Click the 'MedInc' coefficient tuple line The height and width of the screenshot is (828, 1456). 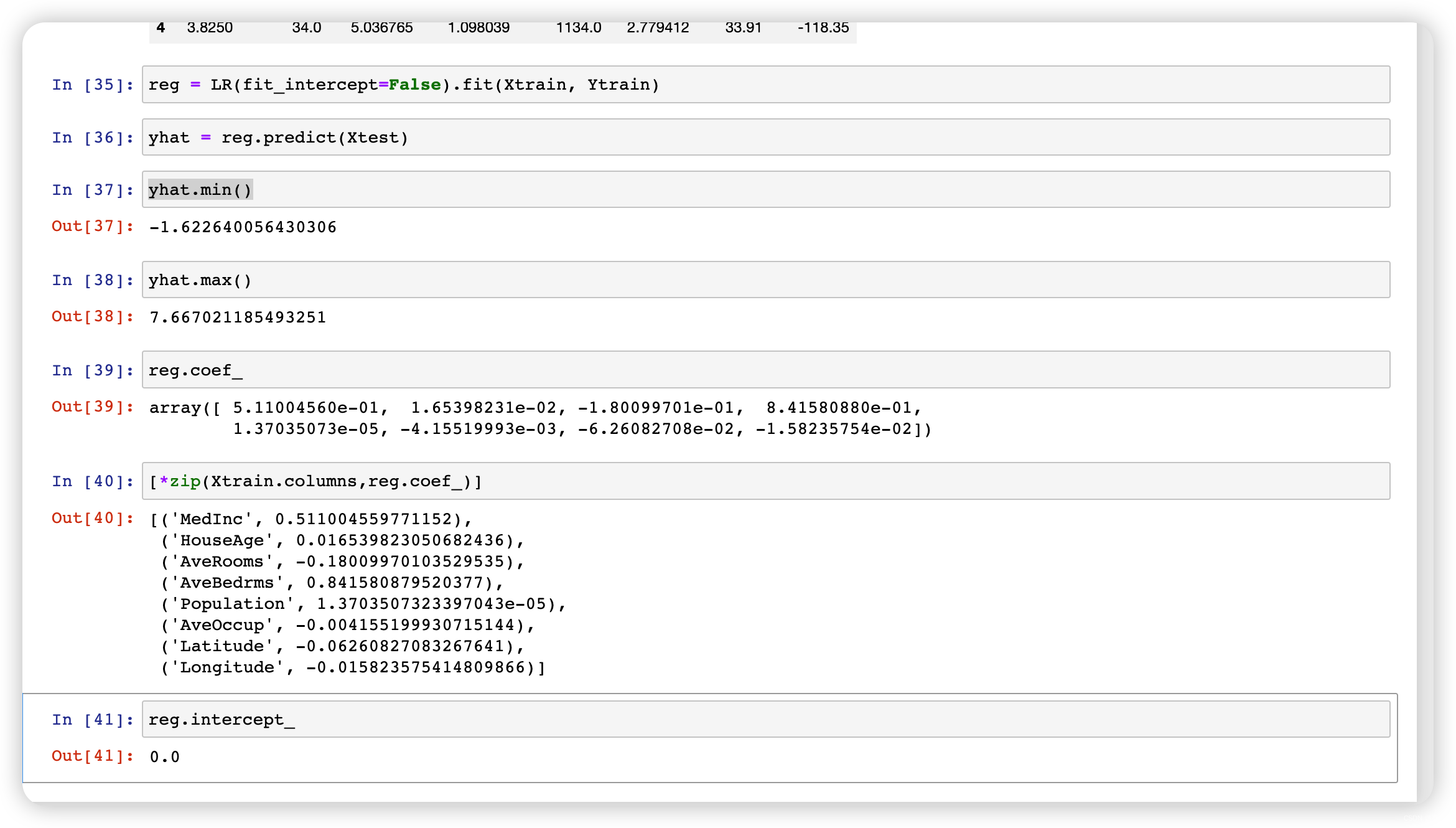[311, 519]
